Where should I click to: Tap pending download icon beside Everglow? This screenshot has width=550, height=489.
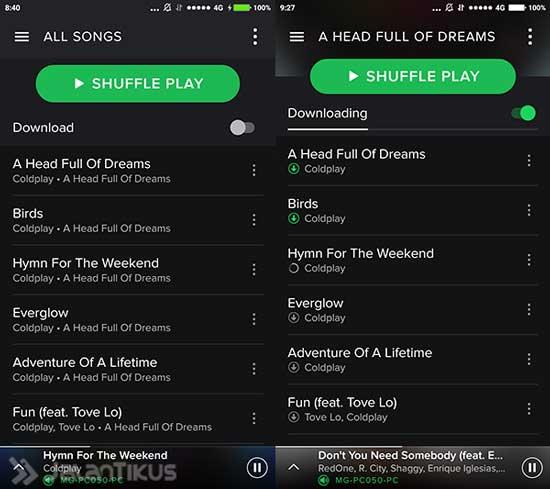294,317
